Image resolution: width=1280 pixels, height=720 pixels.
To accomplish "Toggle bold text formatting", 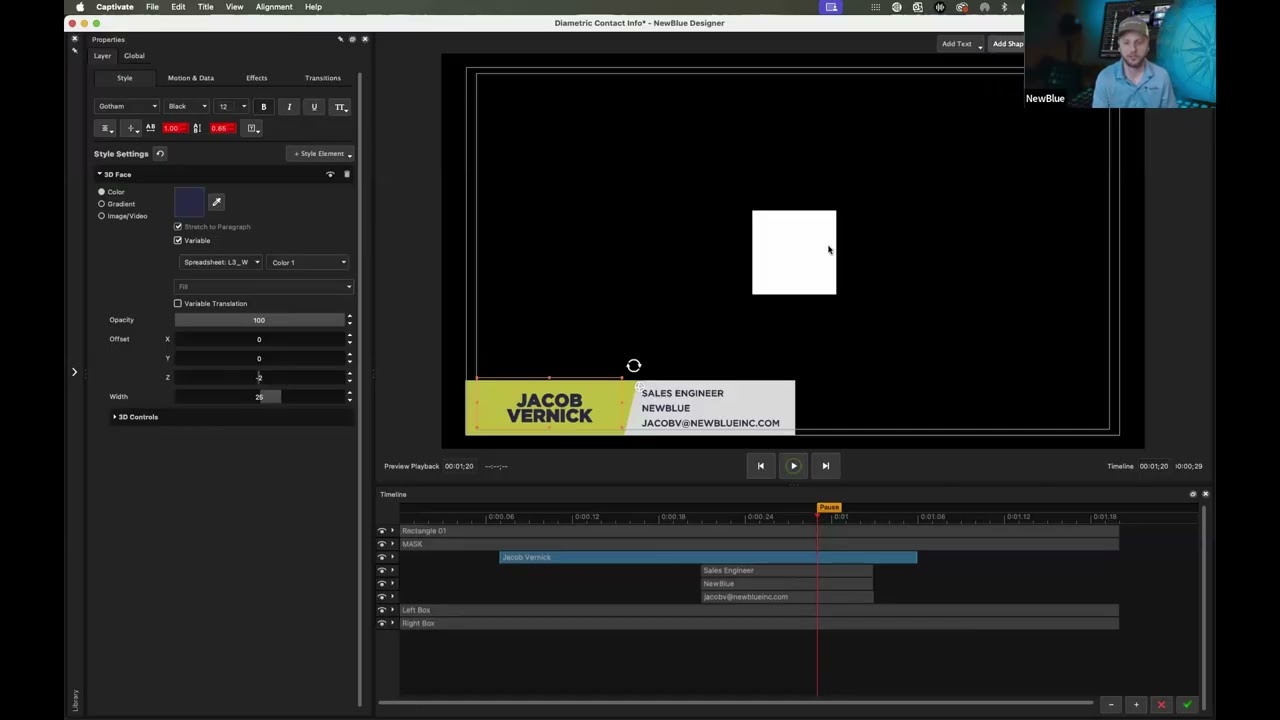I will (x=264, y=107).
